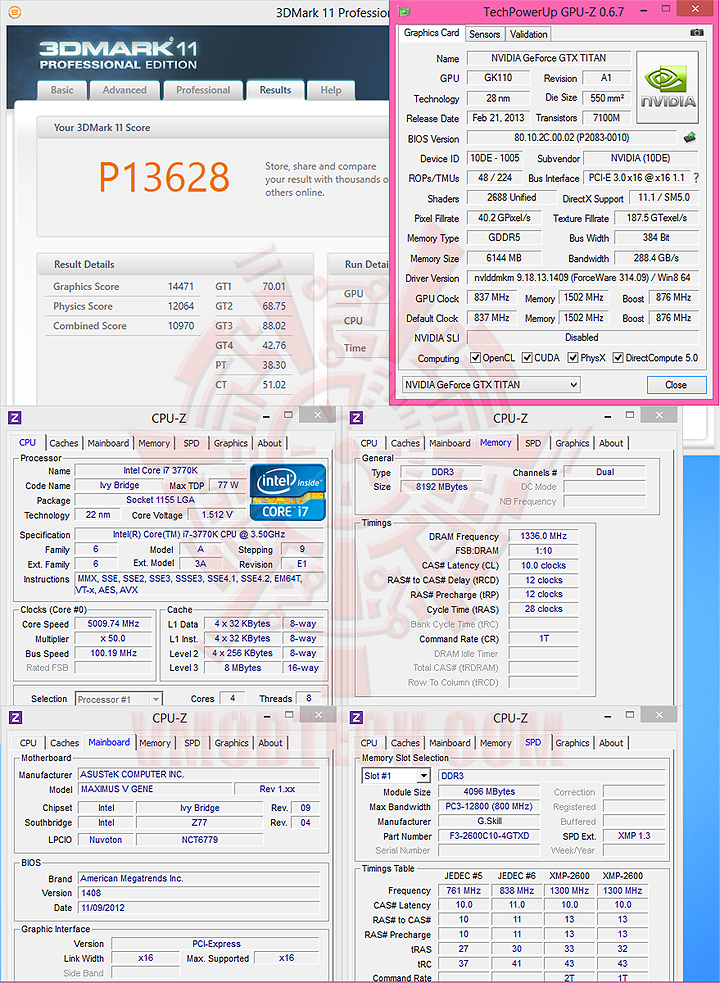Toggle the CUDA checkbox
This screenshot has width=720, height=983.
pyautogui.click(x=527, y=358)
